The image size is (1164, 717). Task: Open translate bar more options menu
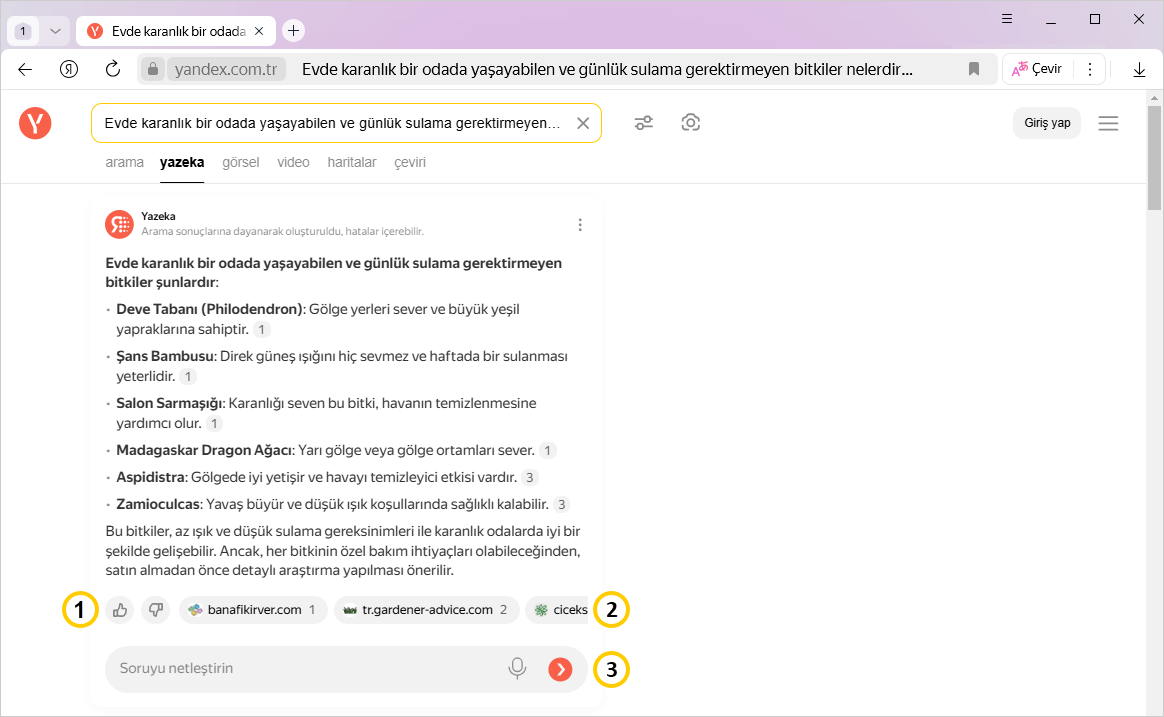tap(1090, 69)
